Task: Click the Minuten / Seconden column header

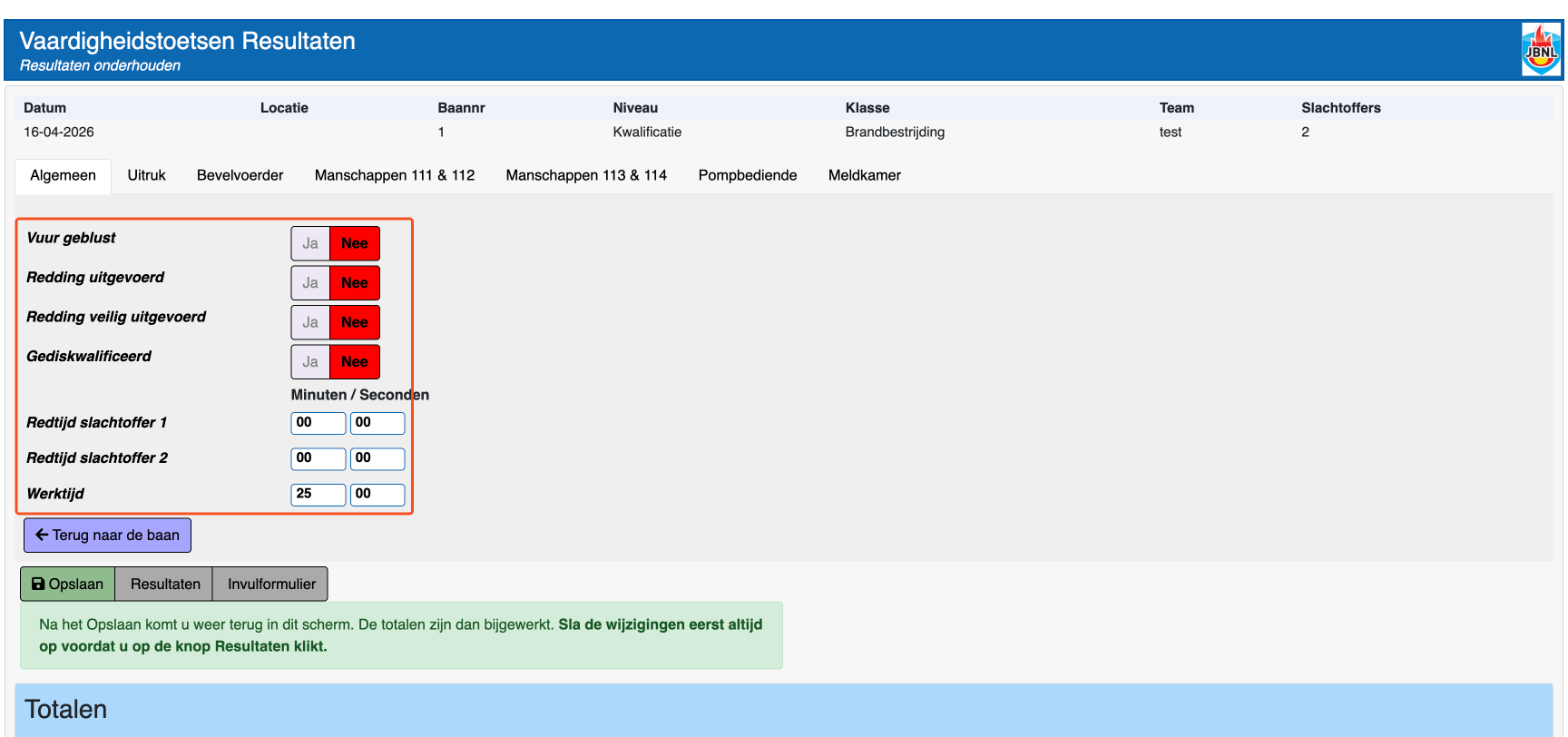Action: (360, 395)
